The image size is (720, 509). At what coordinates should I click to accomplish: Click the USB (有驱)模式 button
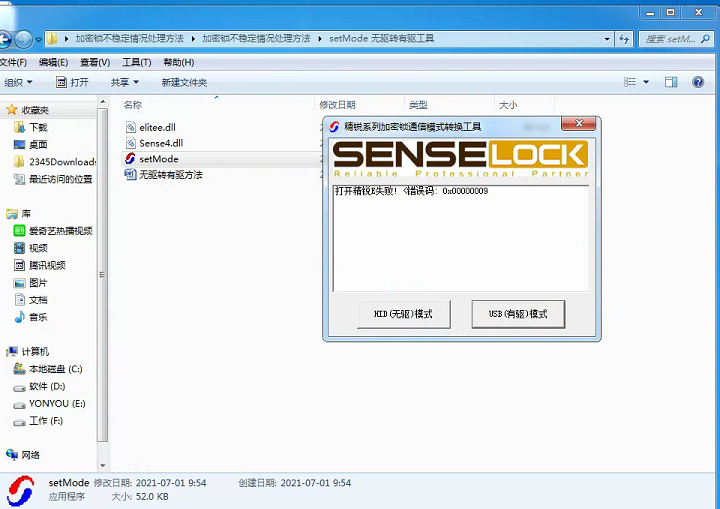point(518,314)
